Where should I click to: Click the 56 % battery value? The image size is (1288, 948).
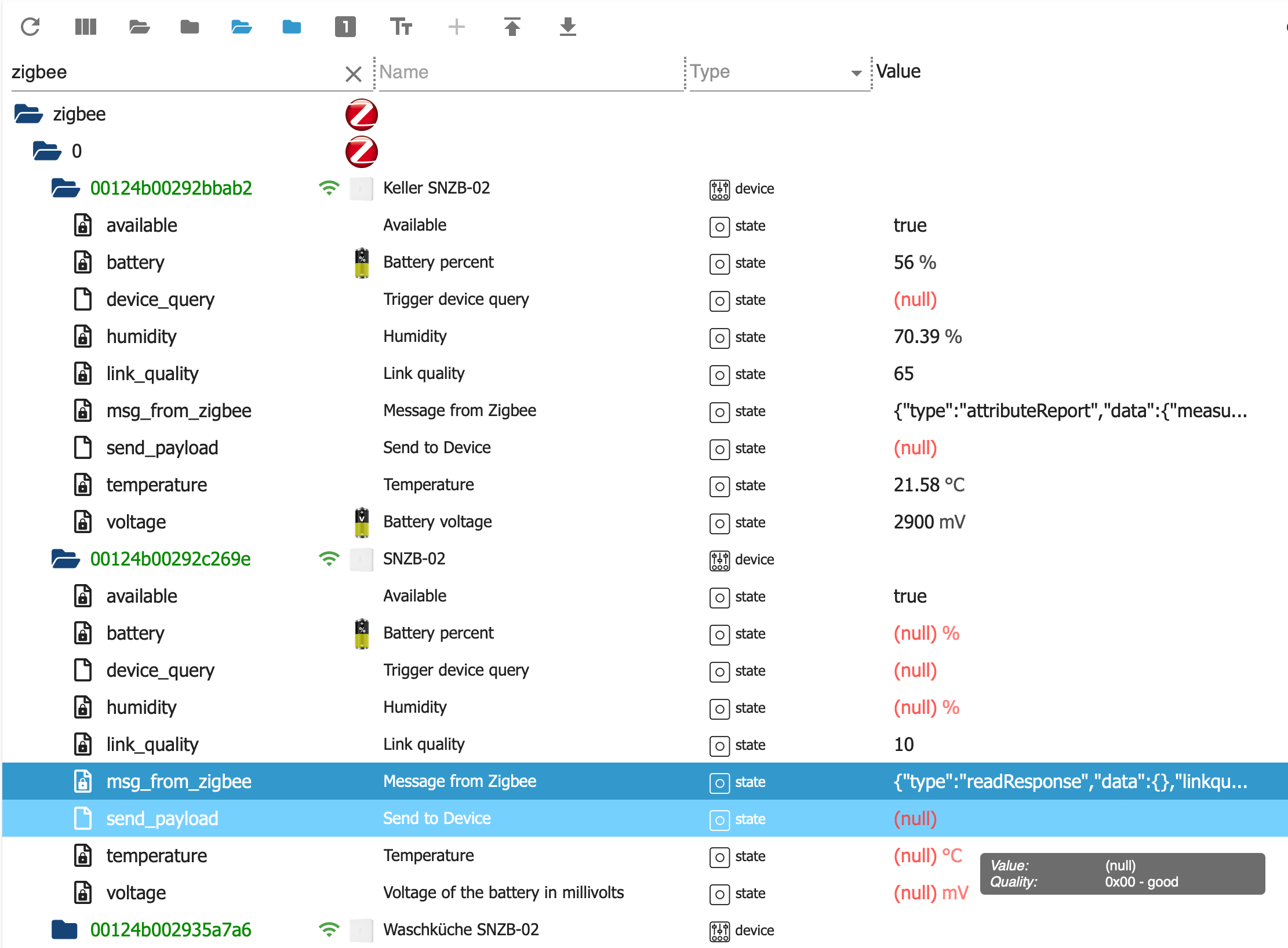(914, 262)
